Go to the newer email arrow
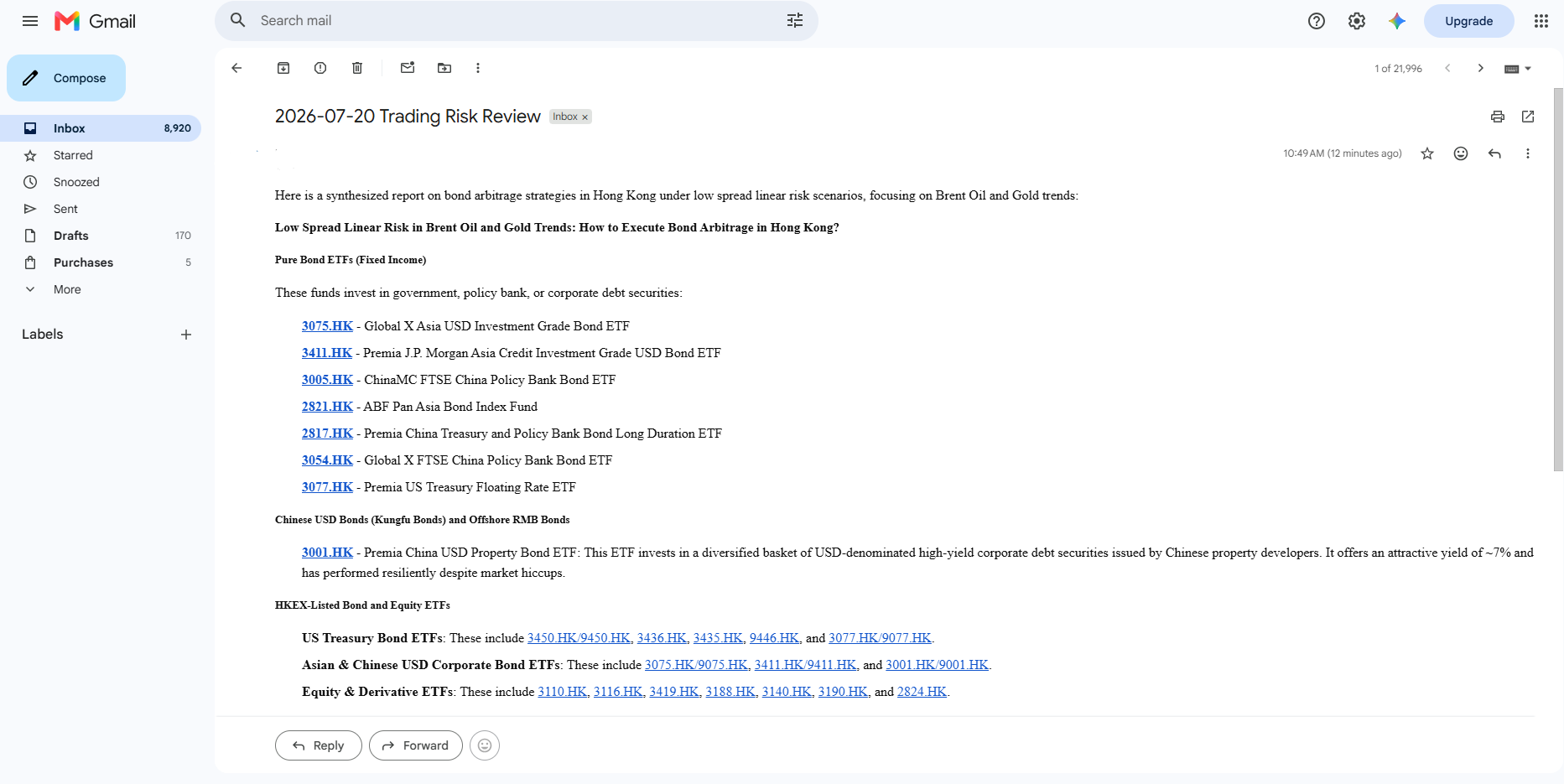The image size is (1564, 784). pos(1447,68)
